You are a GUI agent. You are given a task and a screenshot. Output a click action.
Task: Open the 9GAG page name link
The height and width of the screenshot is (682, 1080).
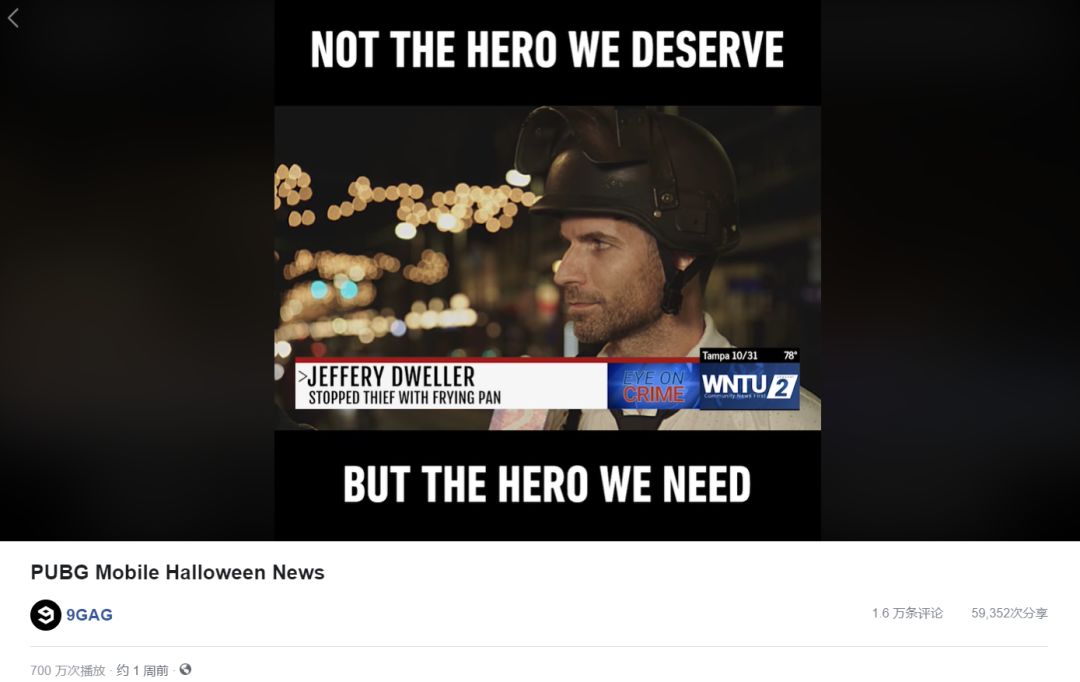pos(90,614)
